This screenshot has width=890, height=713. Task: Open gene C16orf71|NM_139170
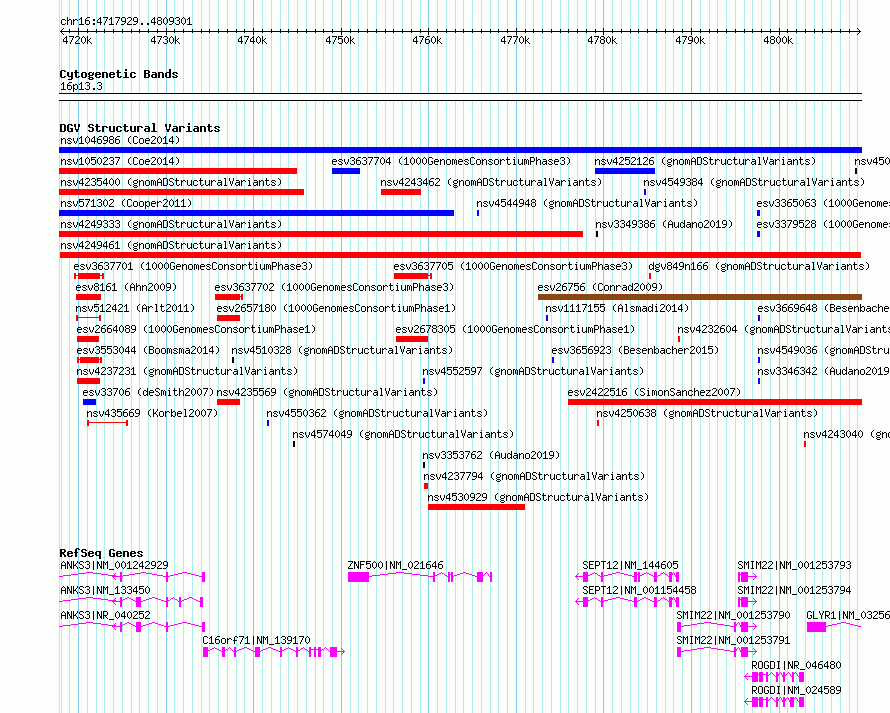[x=257, y=640]
